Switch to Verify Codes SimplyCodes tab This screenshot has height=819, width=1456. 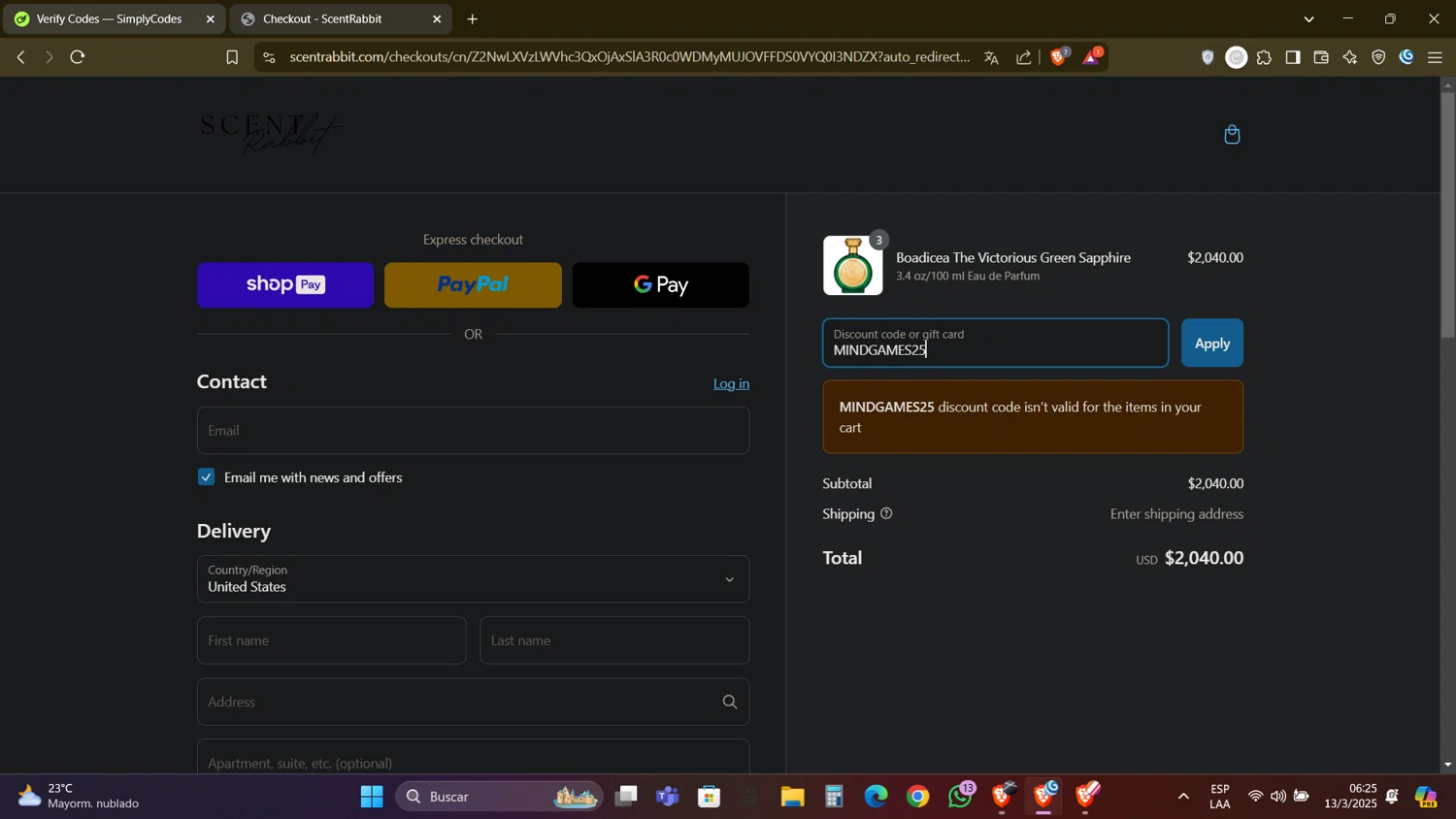coord(109,18)
